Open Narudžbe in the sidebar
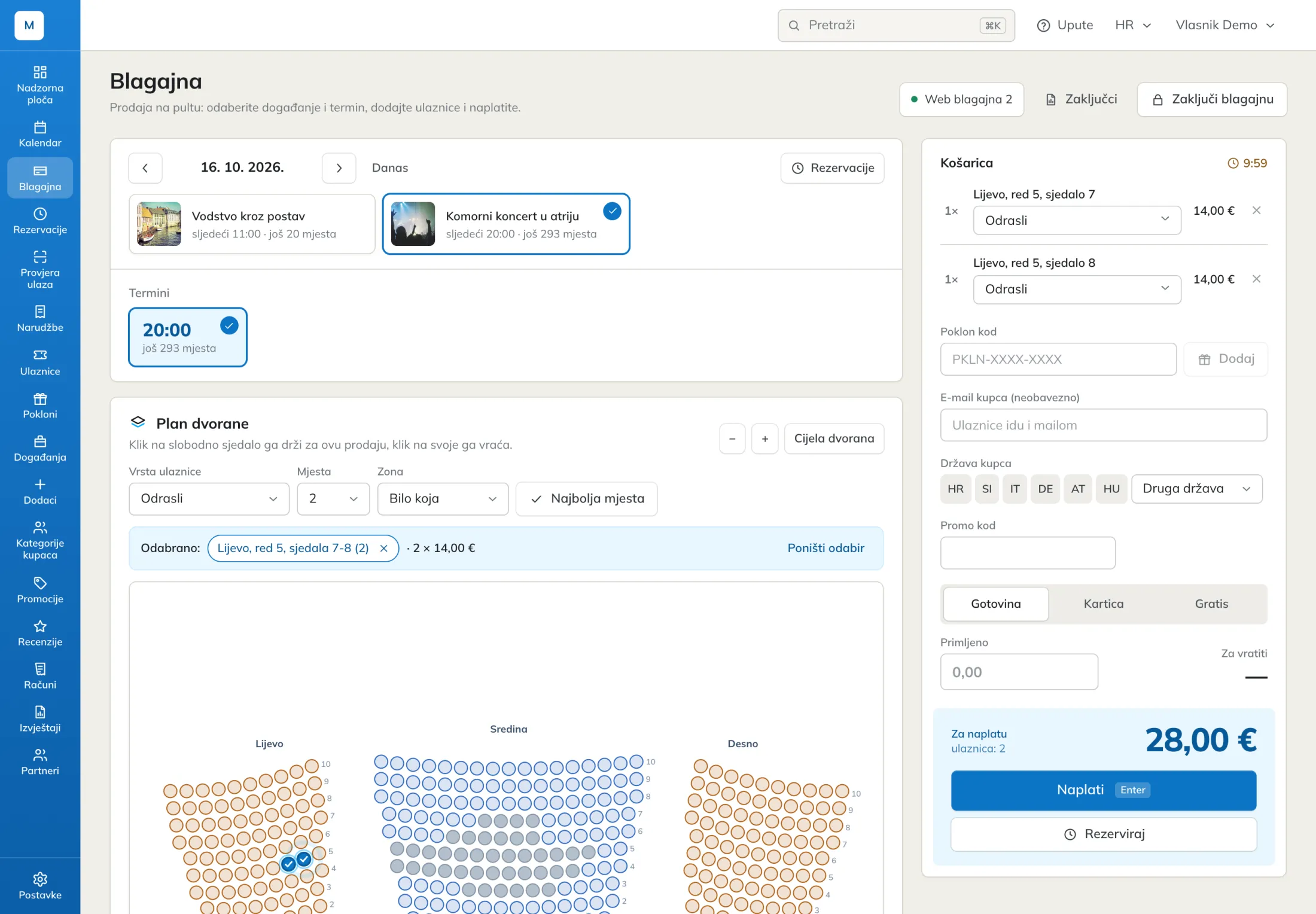Image resolution: width=1316 pixels, height=914 pixels. 40,319
